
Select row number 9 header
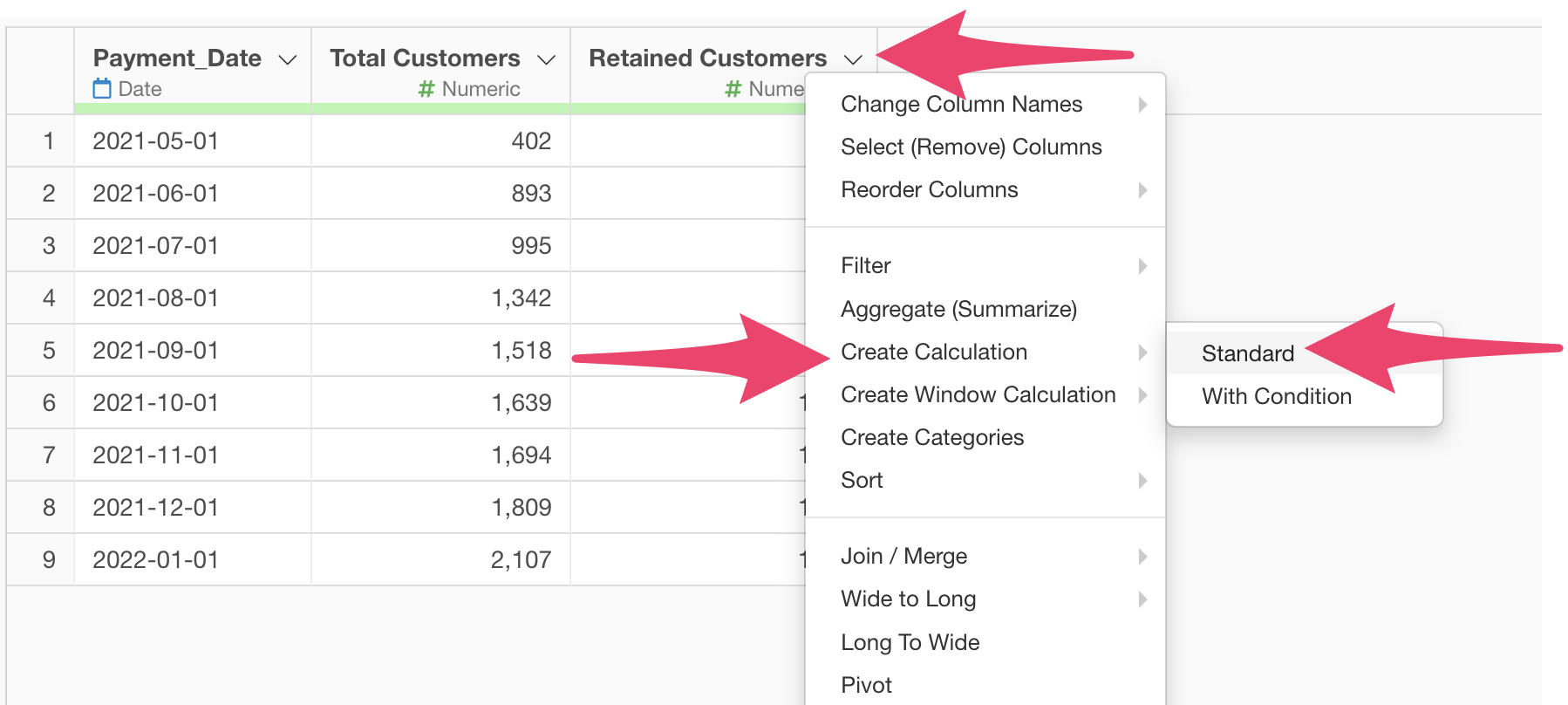(49, 560)
